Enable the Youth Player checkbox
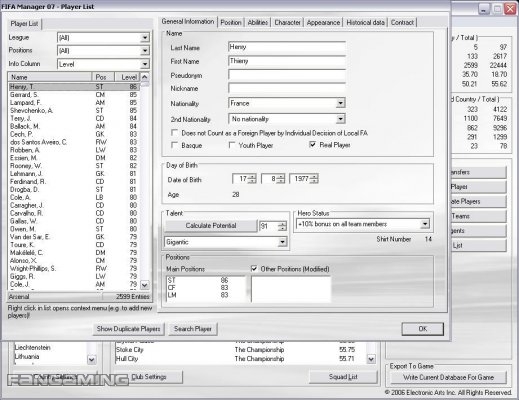519x400 pixels. click(x=232, y=145)
